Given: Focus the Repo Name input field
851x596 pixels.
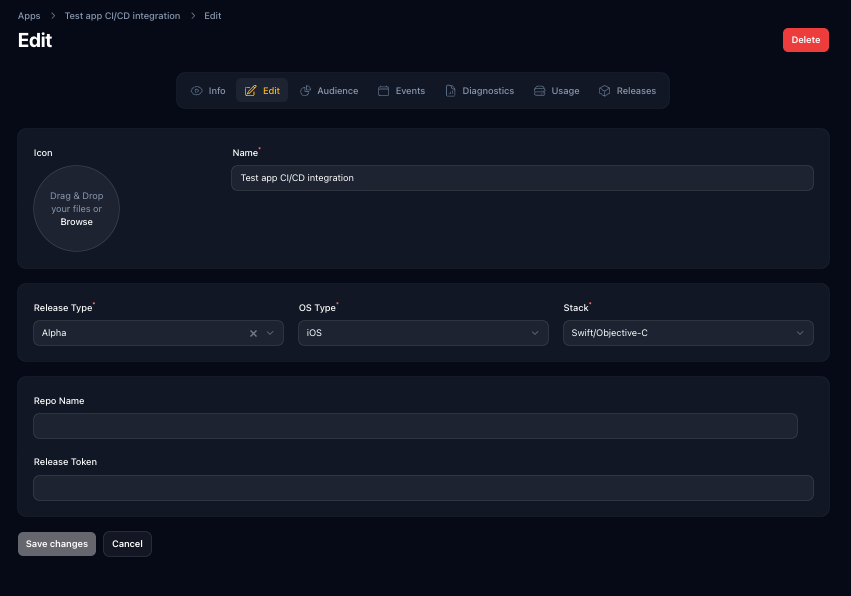Looking at the screenshot, I should coord(415,426).
